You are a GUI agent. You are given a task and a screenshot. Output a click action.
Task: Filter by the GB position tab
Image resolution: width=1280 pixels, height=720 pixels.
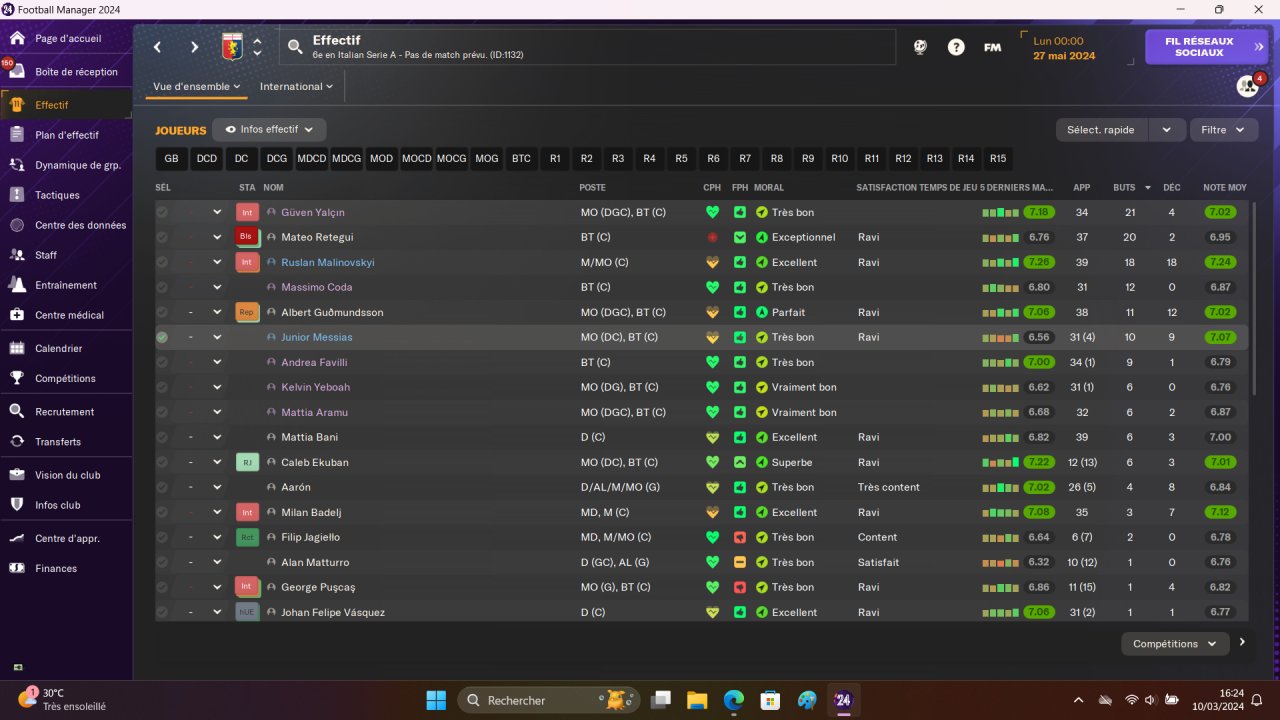coord(172,159)
